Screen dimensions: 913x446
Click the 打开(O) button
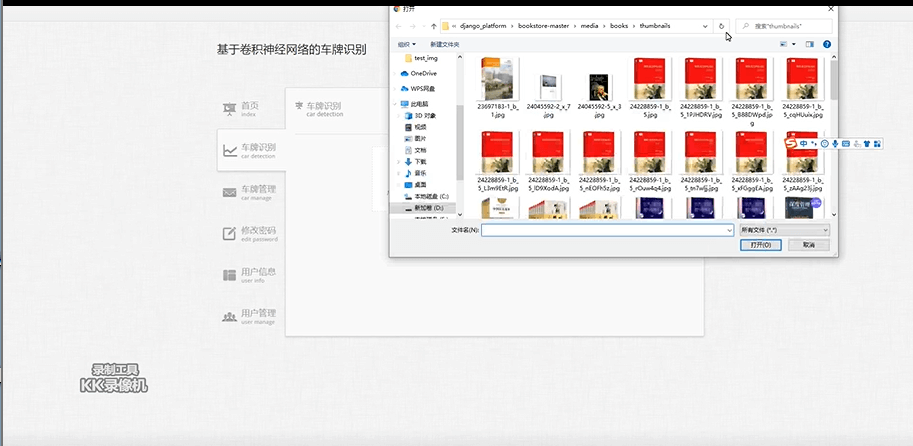(x=760, y=245)
